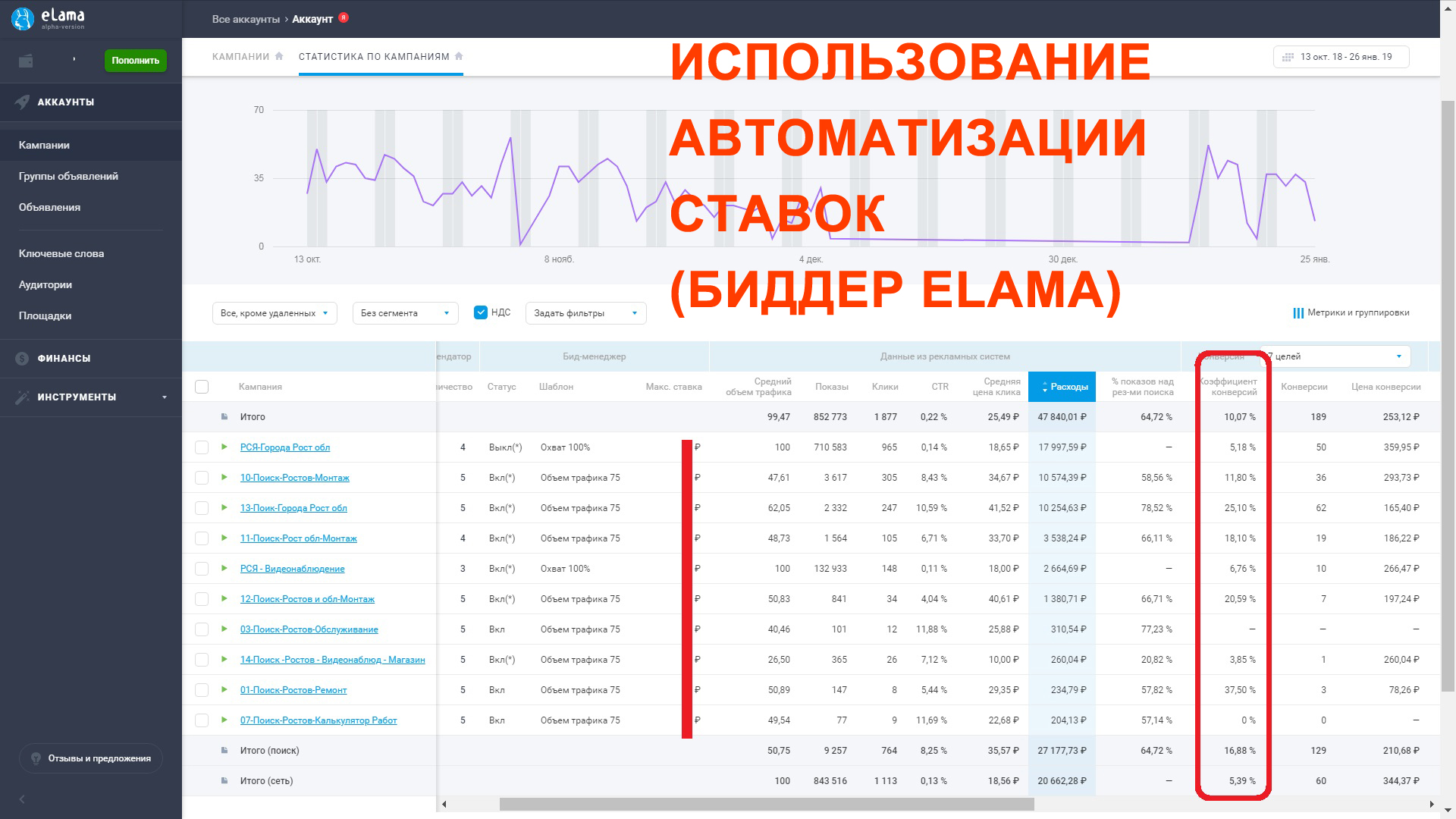Click play icon for РСЯ - Видеонаблюдение

click(x=224, y=568)
